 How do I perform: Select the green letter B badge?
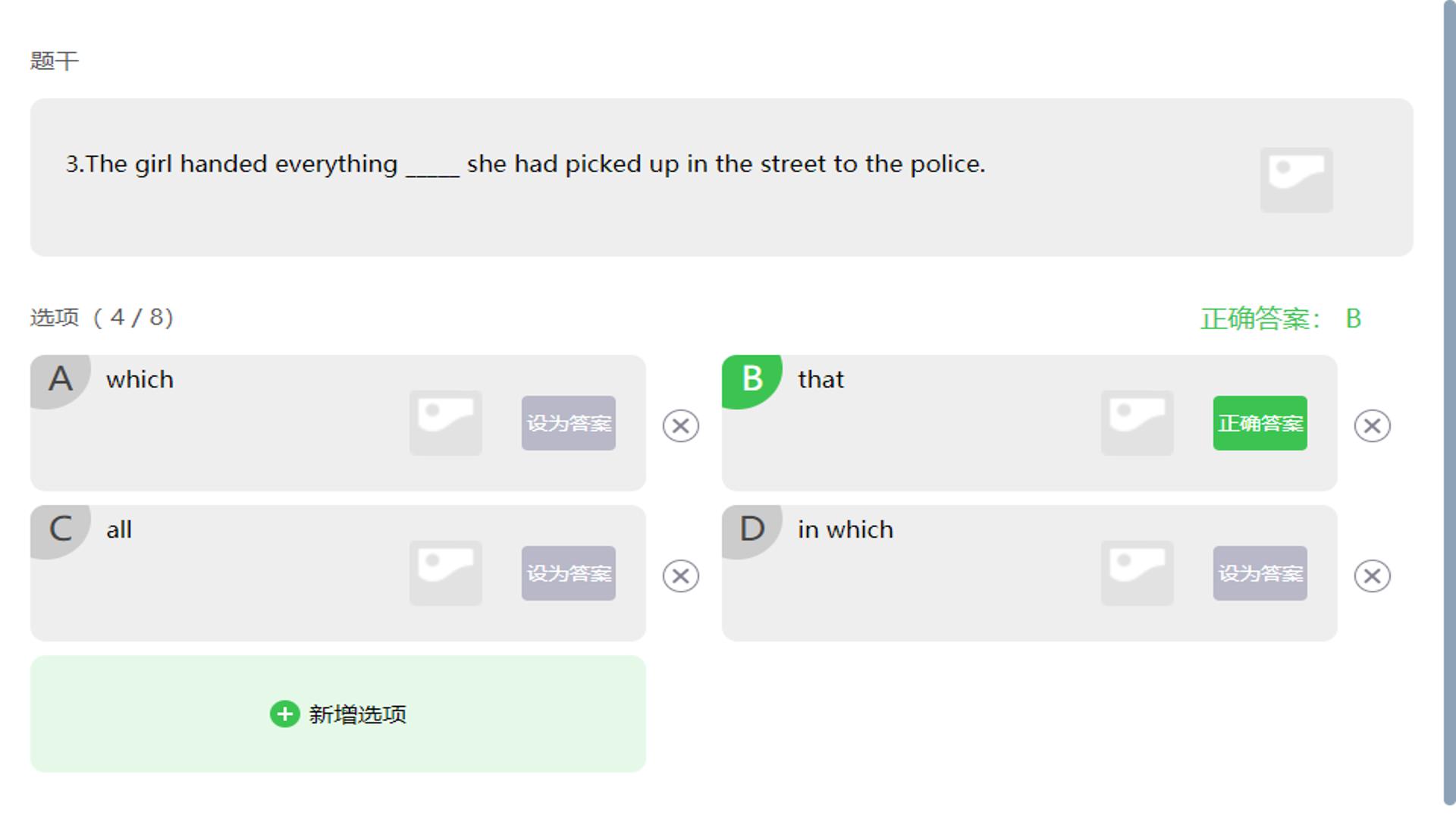coord(752,379)
